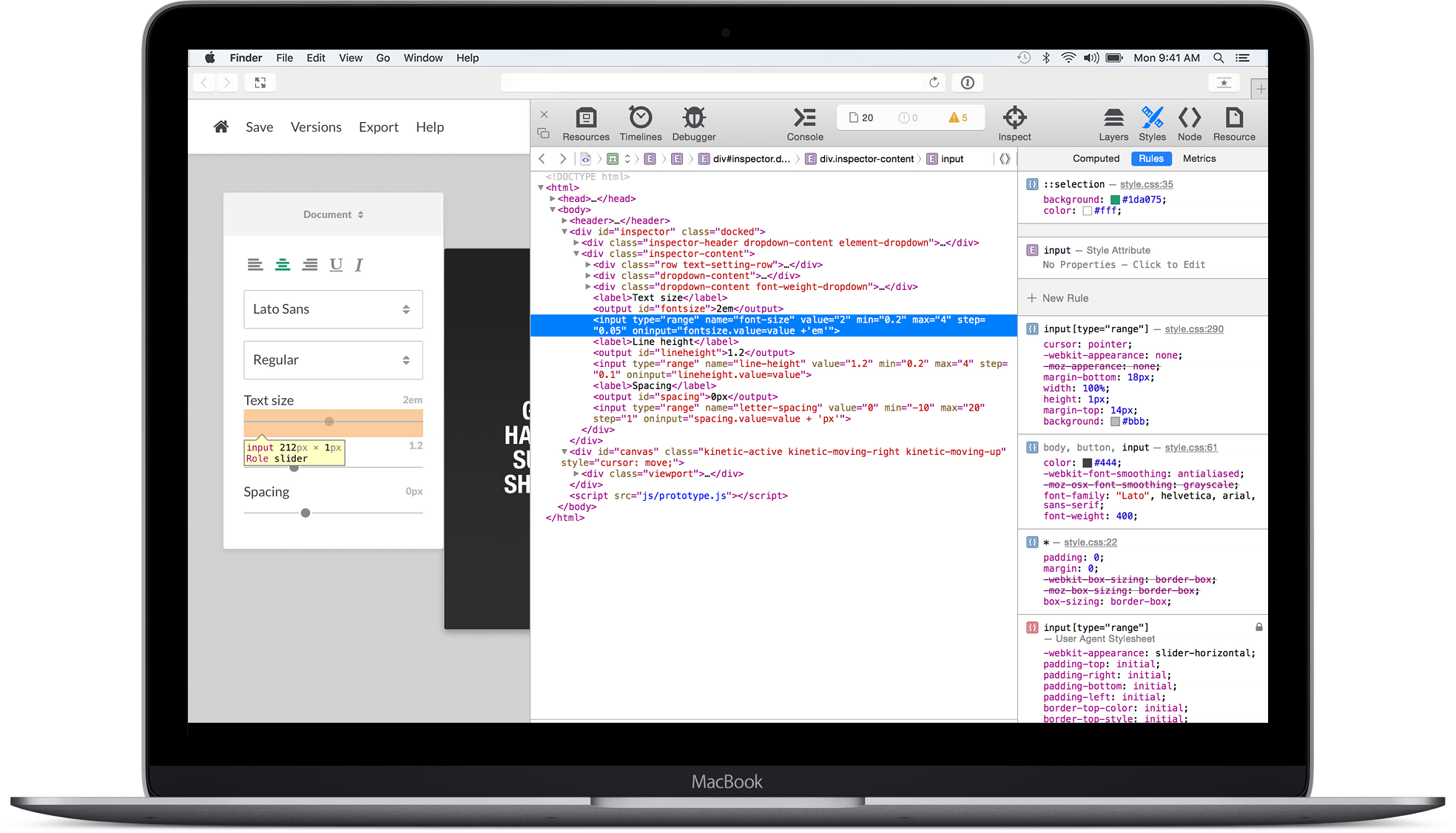Open the style.css:61 source link
This screenshot has height=833, width=1456.
point(1191,448)
